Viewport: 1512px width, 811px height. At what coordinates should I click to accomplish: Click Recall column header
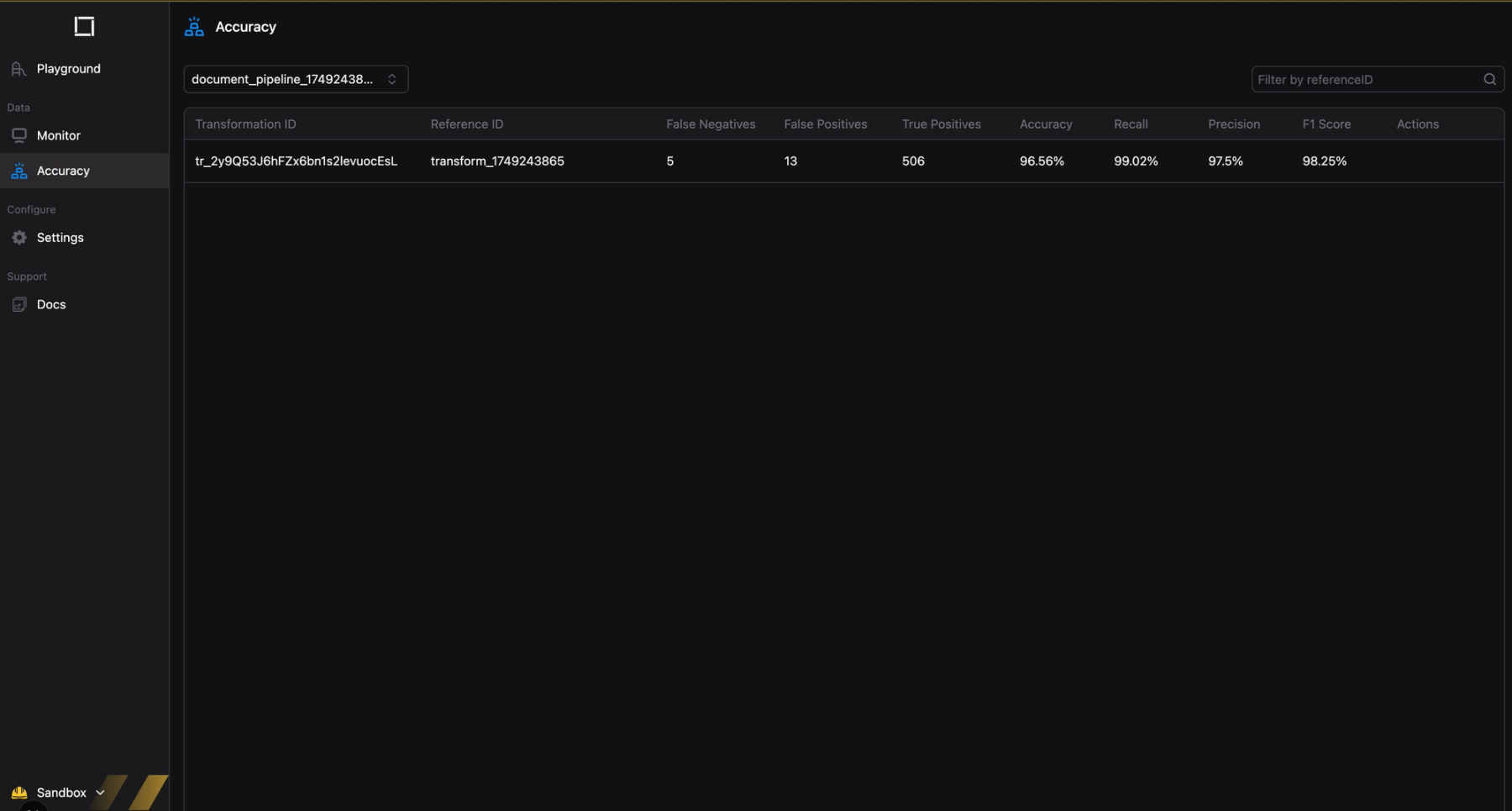[1131, 124]
